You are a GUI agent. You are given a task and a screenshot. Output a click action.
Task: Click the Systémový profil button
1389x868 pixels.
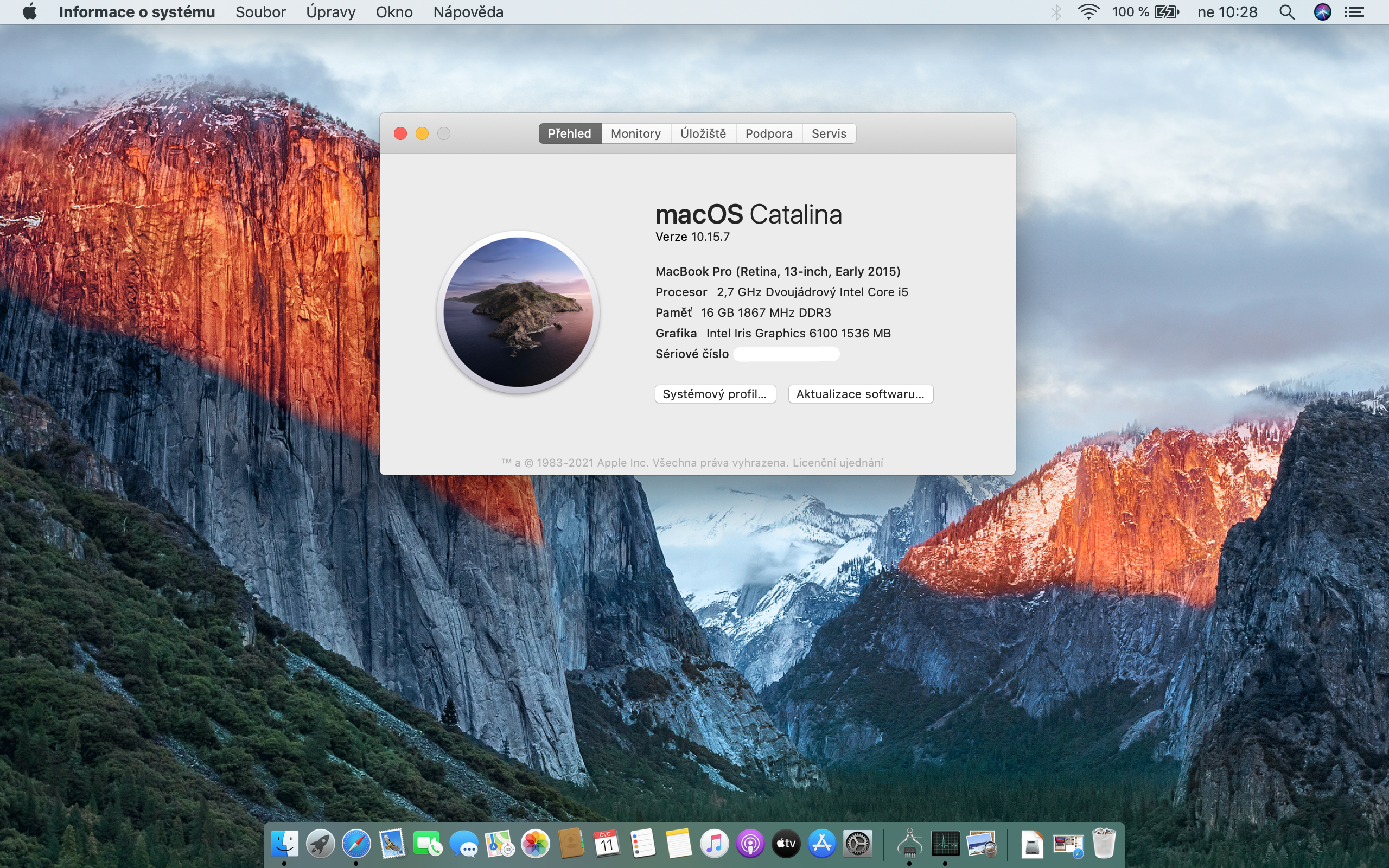[x=715, y=394]
